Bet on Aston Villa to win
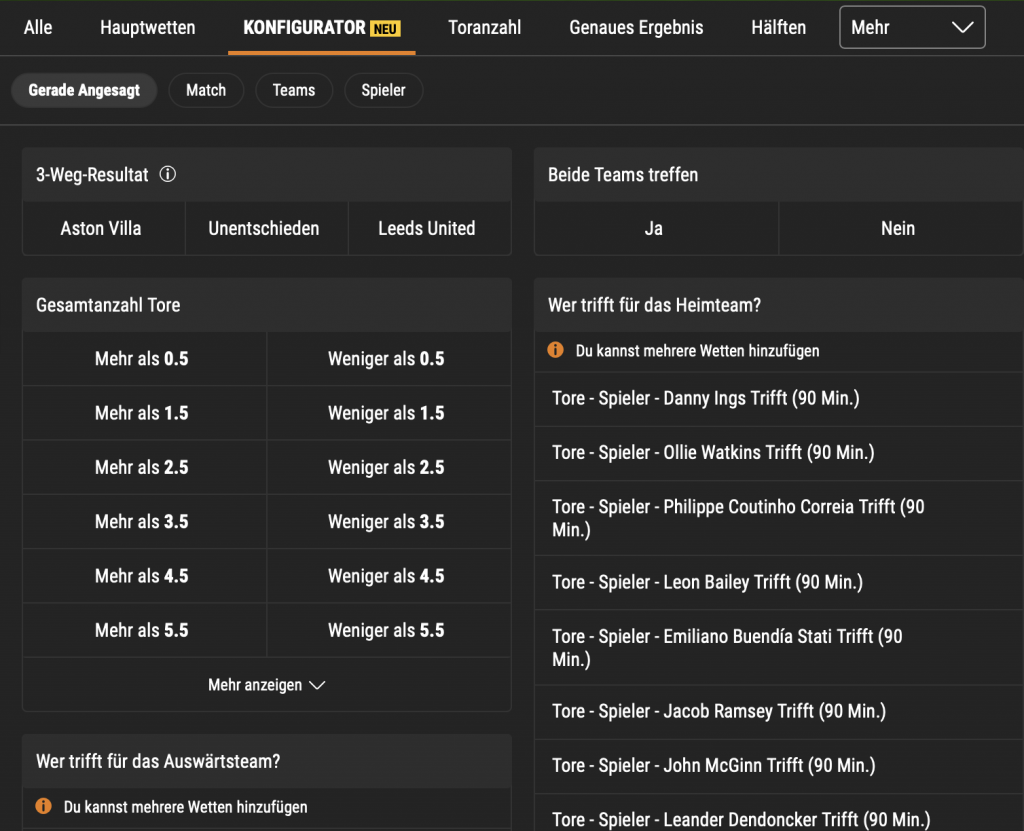The height and width of the screenshot is (831, 1024). click(101, 229)
